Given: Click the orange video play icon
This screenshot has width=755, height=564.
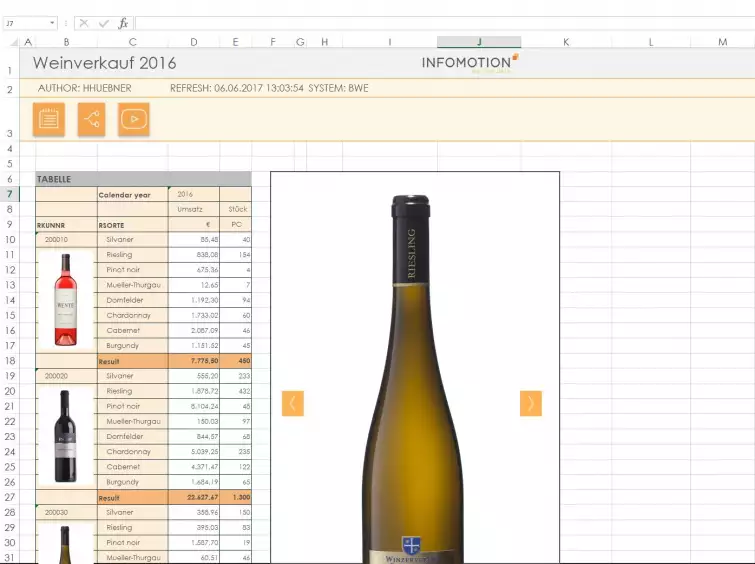Looking at the screenshot, I should [x=133, y=119].
